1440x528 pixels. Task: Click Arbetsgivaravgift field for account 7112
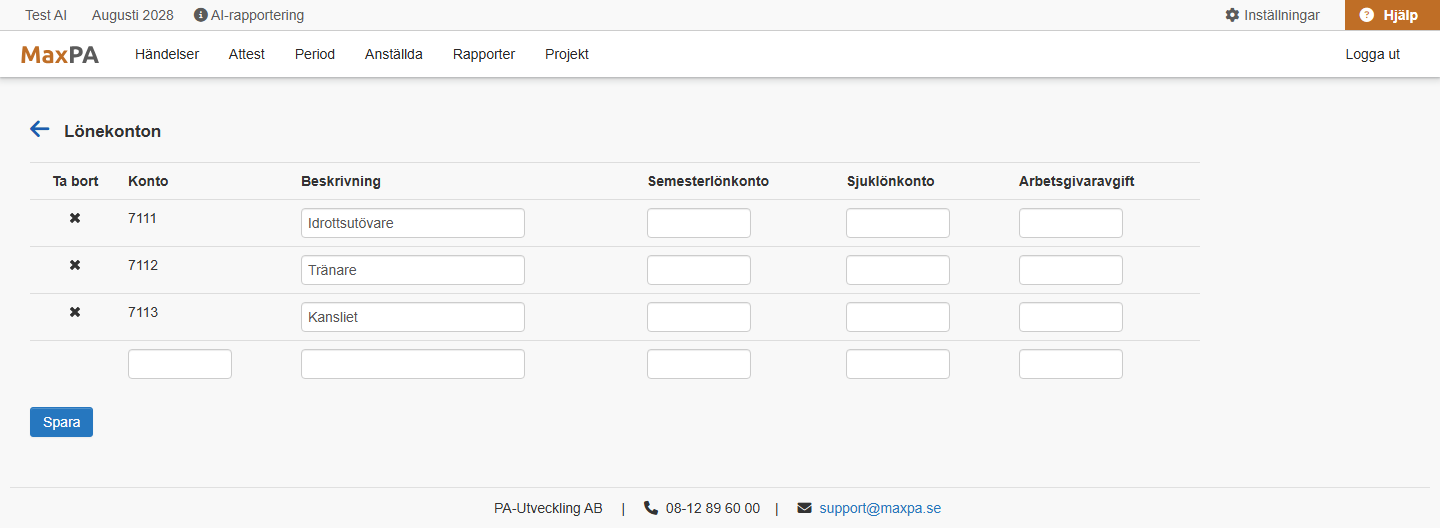(1071, 270)
